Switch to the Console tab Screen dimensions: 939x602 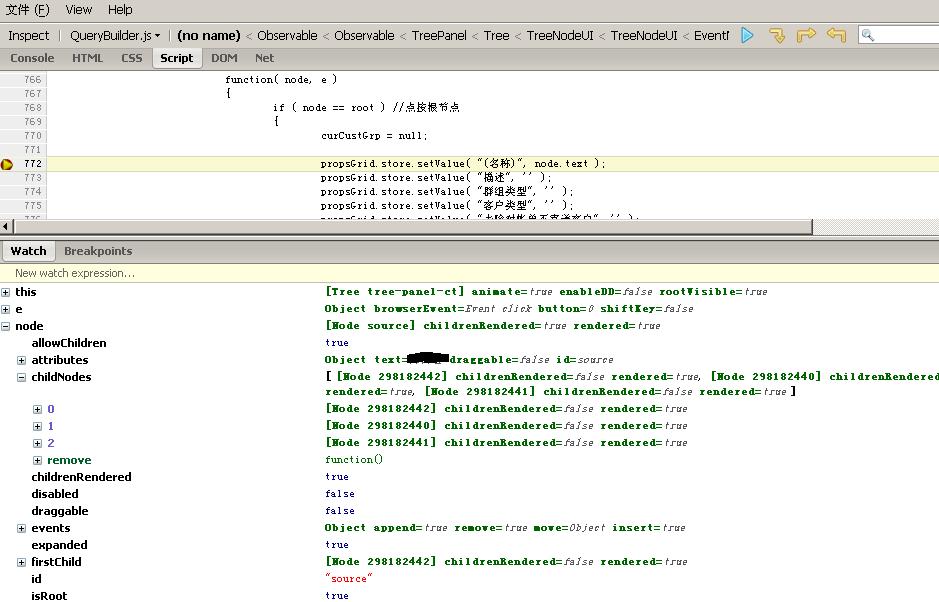point(32,58)
